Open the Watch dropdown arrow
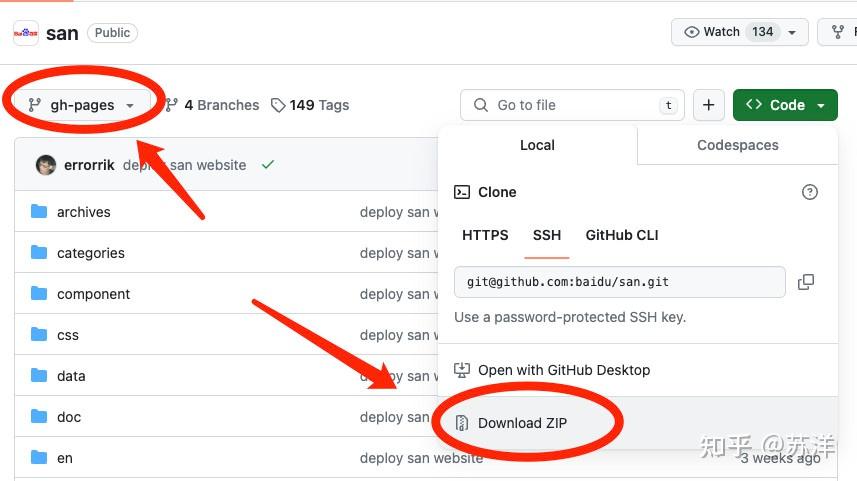 (792, 33)
